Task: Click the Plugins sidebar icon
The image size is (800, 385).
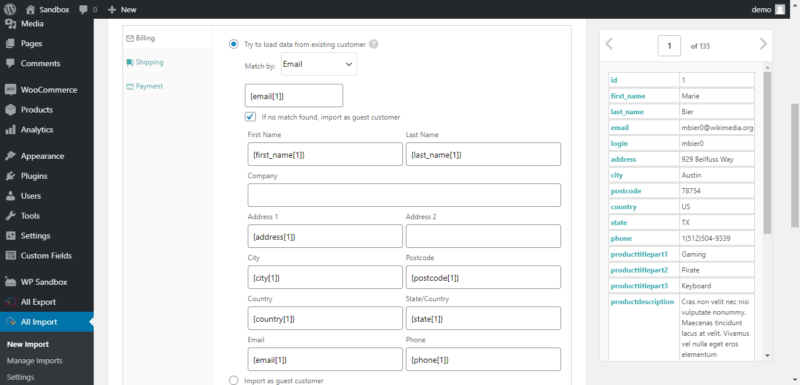Action: tap(10, 176)
